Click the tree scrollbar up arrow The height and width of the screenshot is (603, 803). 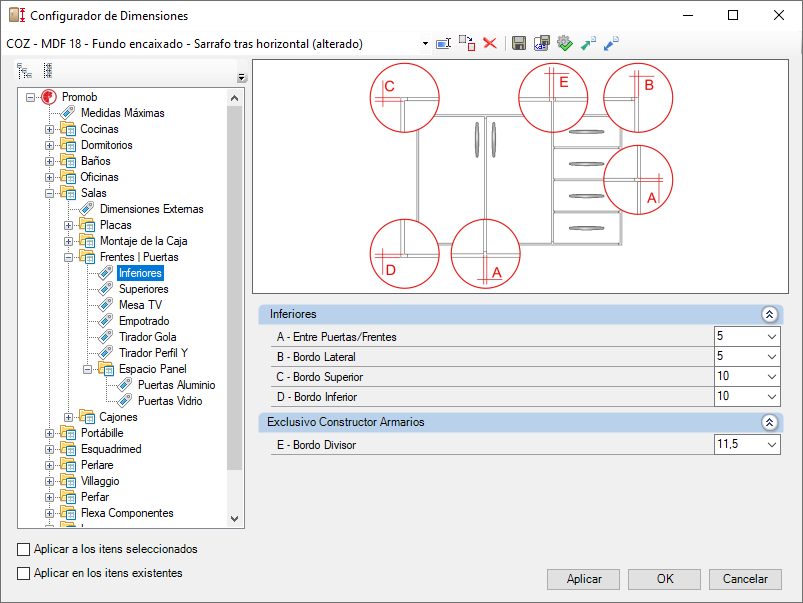235,98
